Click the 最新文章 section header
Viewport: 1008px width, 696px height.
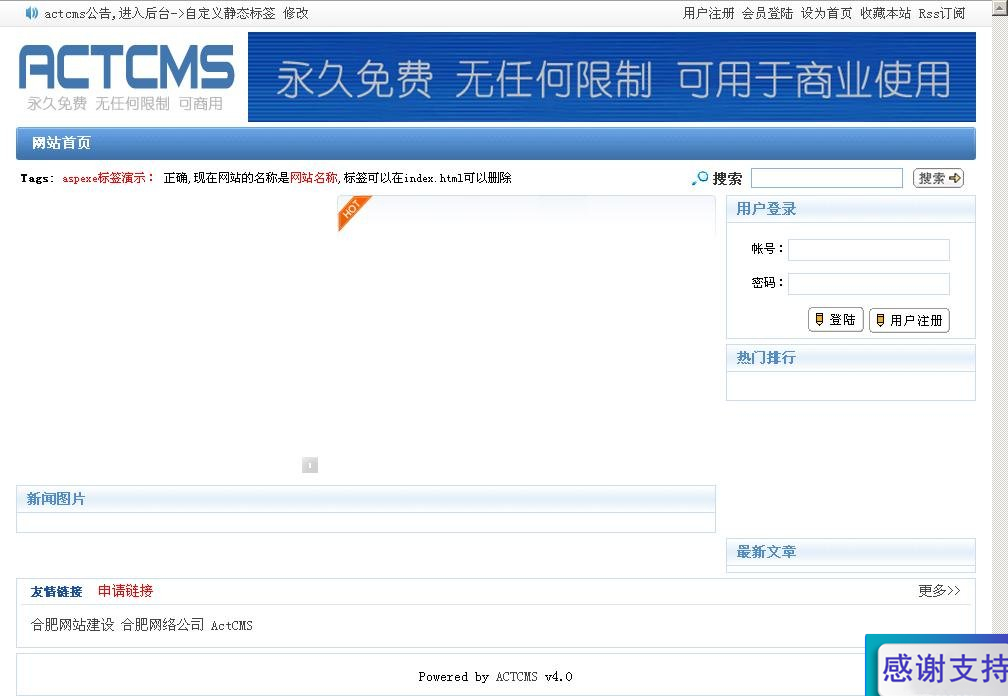(x=850, y=552)
